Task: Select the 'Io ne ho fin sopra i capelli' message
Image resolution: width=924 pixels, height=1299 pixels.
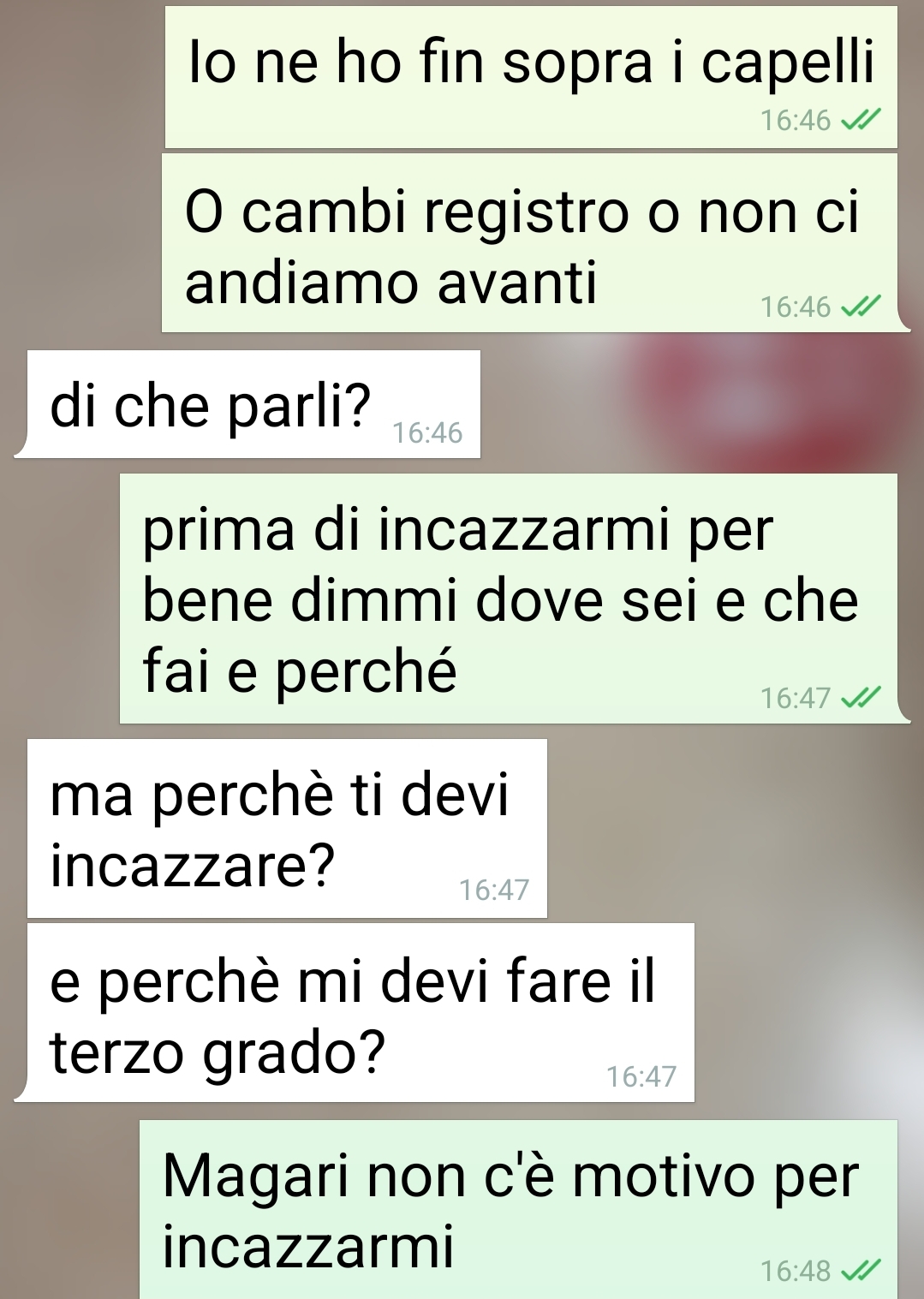Action: (531, 77)
